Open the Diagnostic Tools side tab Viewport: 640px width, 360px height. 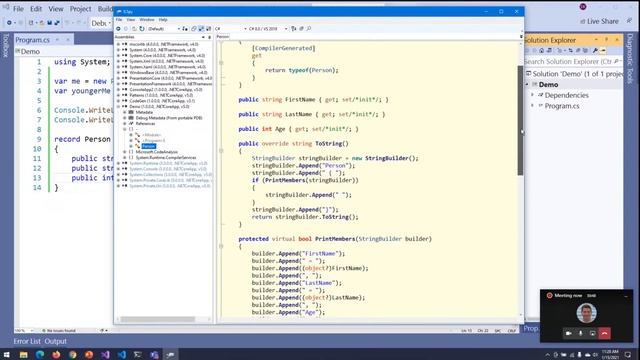pos(630,58)
